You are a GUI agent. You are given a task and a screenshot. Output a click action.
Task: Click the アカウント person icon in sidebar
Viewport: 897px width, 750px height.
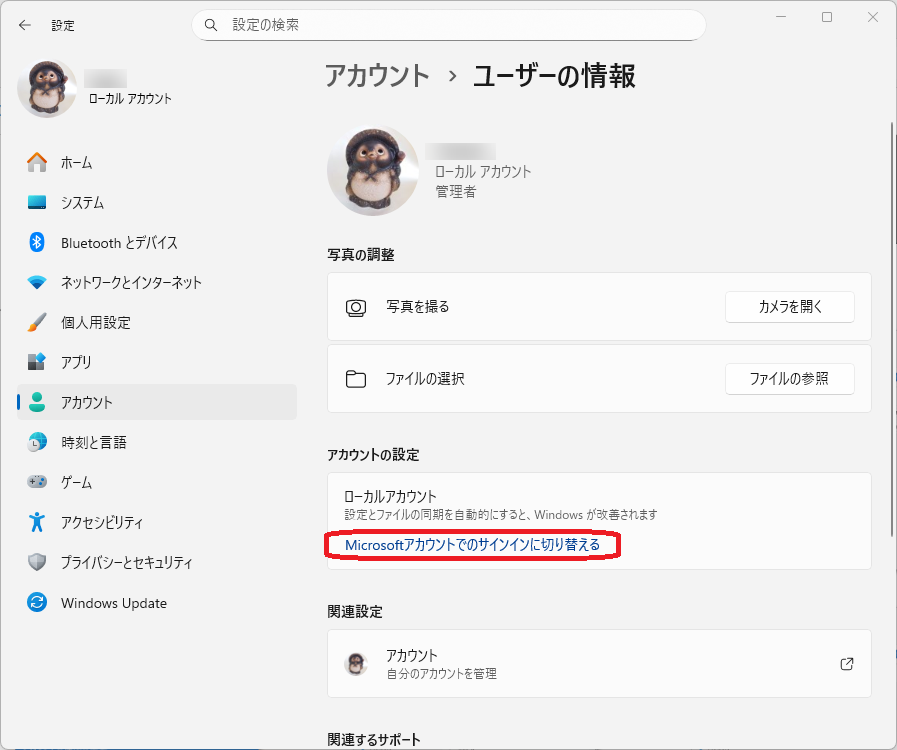tap(37, 402)
